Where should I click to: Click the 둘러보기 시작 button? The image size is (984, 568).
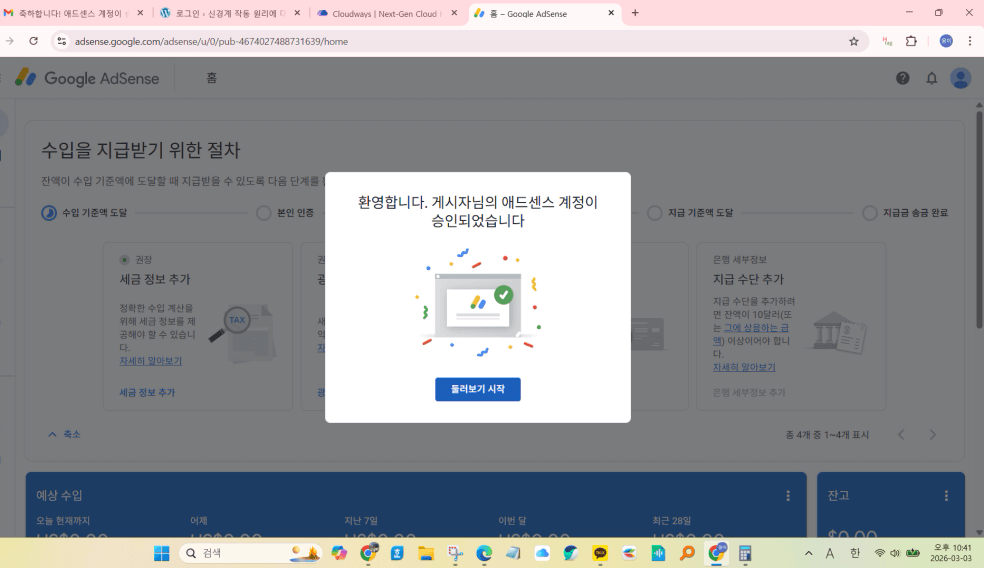(x=478, y=389)
